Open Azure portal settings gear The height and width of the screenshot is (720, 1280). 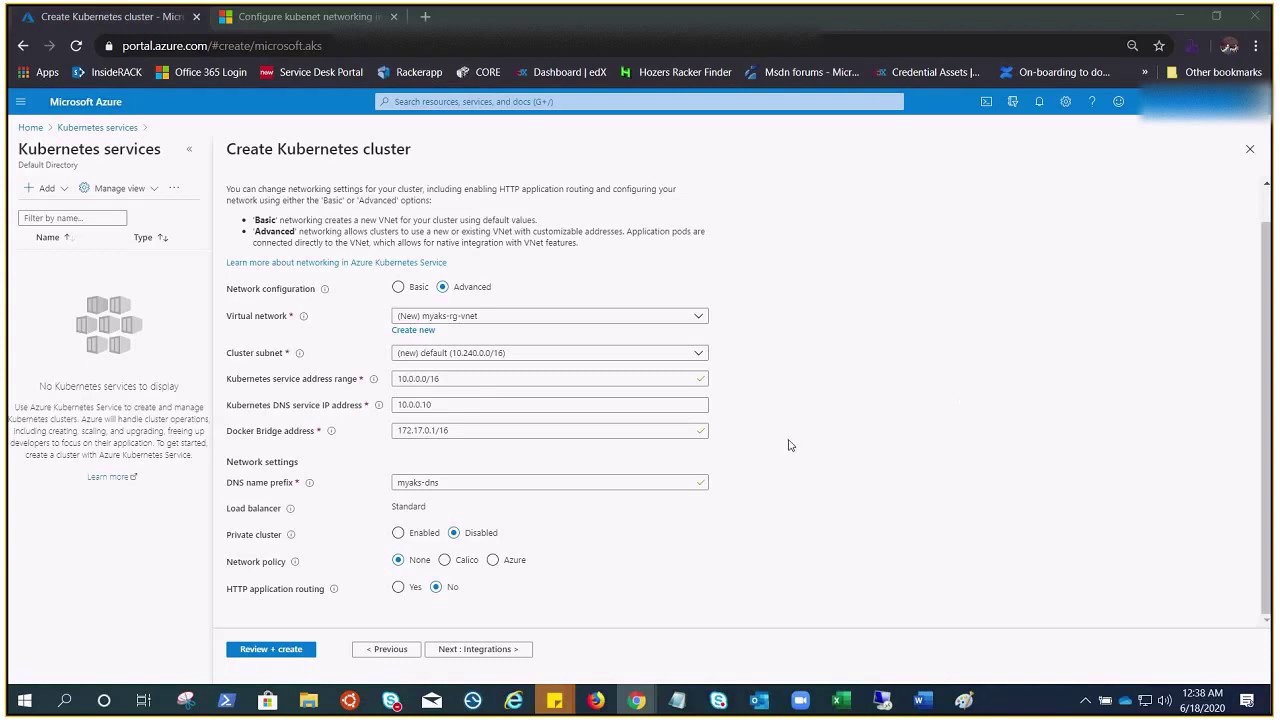[1066, 101]
